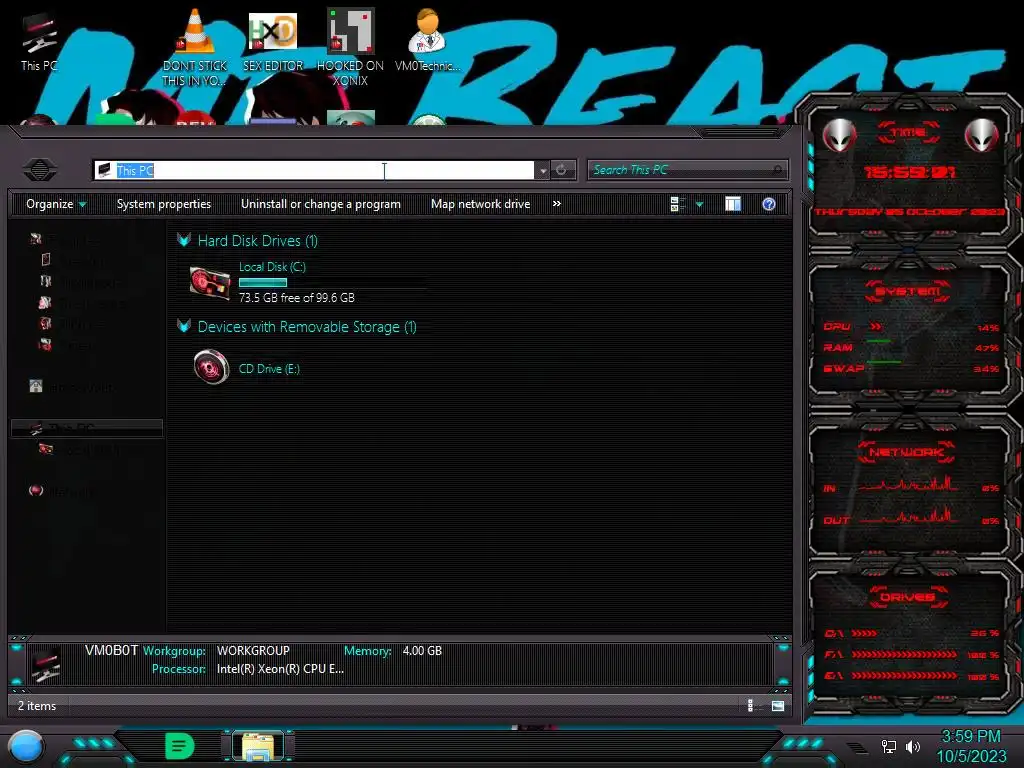Select the CD Drive (E:) disc icon
The image size is (1024, 768).
(211, 367)
